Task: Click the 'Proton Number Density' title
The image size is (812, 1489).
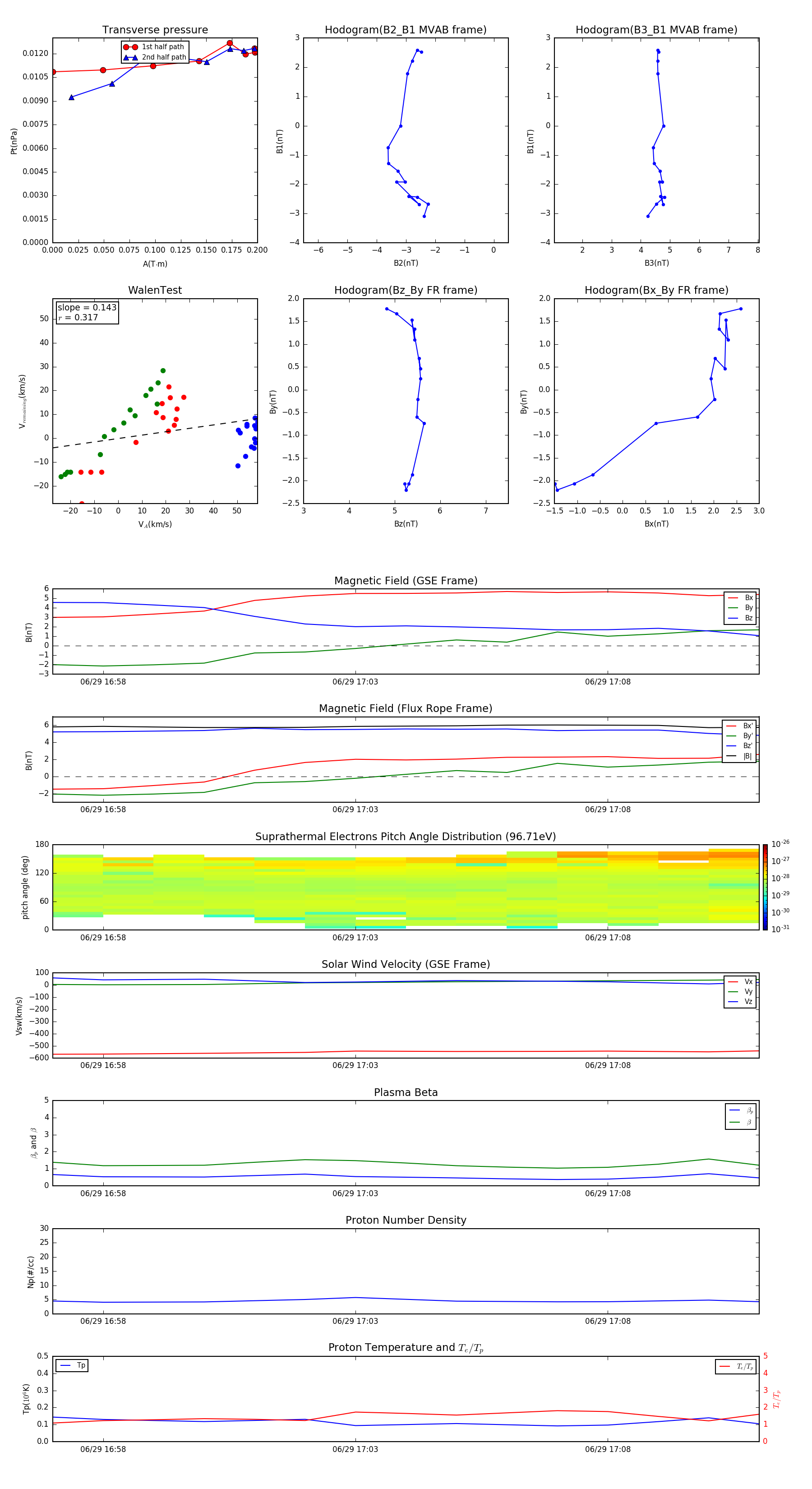Action: click(406, 1220)
